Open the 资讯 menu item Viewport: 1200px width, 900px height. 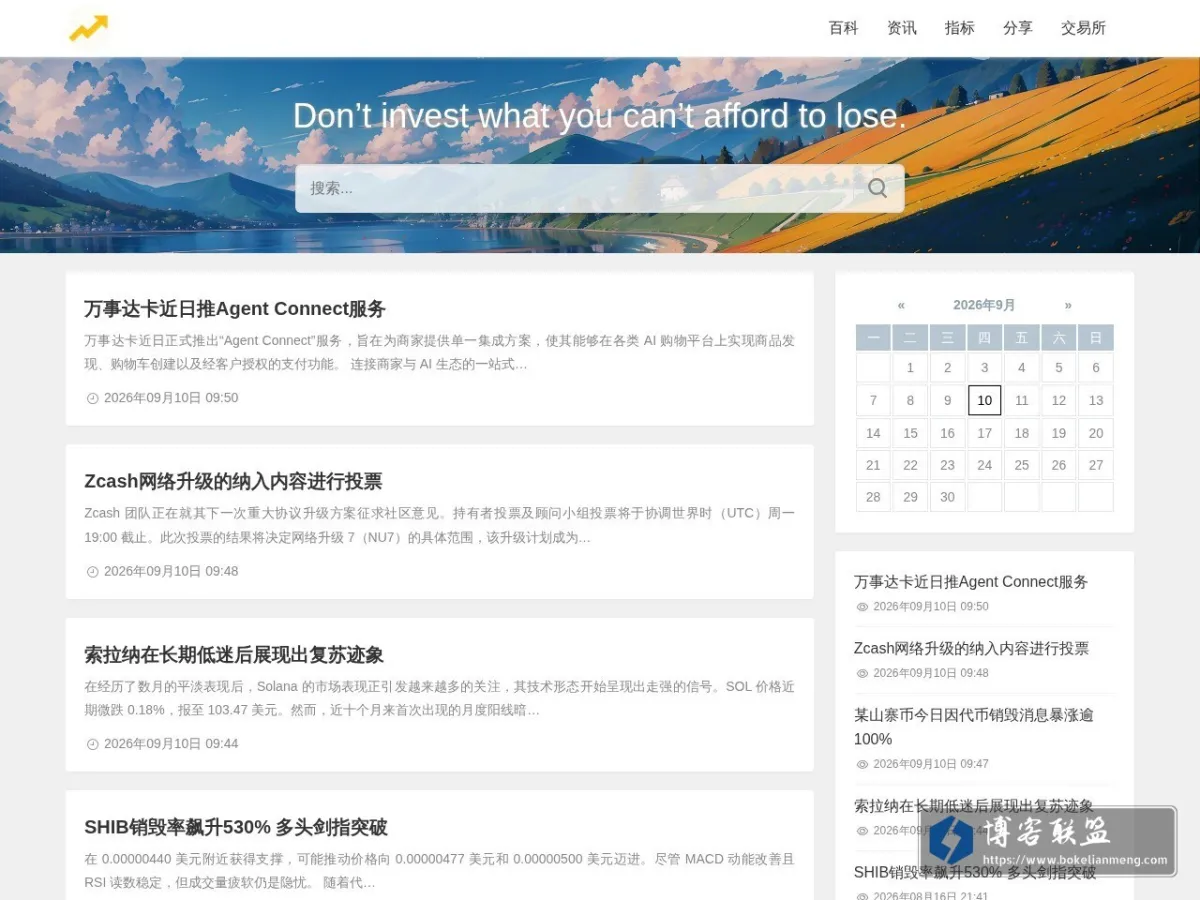pyautogui.click(x=901, y=28)
